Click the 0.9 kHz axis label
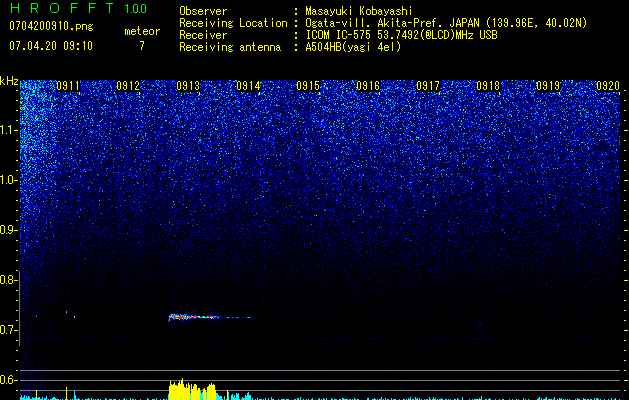This screenshot has height=400, width=629. 8,230
